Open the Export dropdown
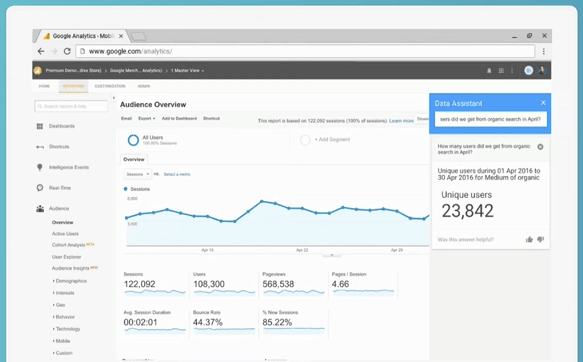 click(146, 119)
